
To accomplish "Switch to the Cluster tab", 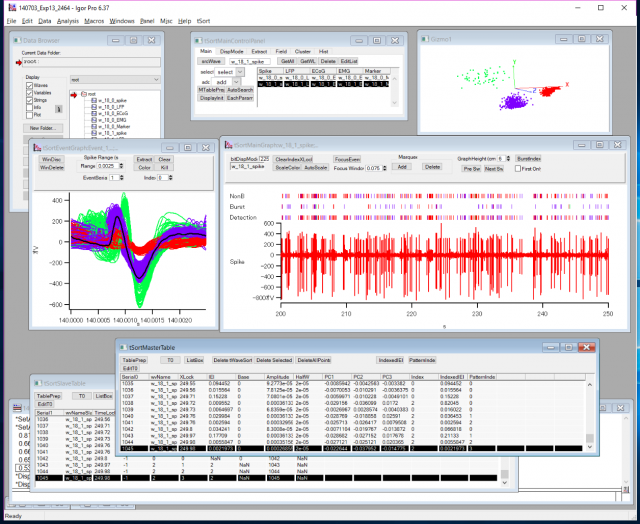I will (301, 50).
